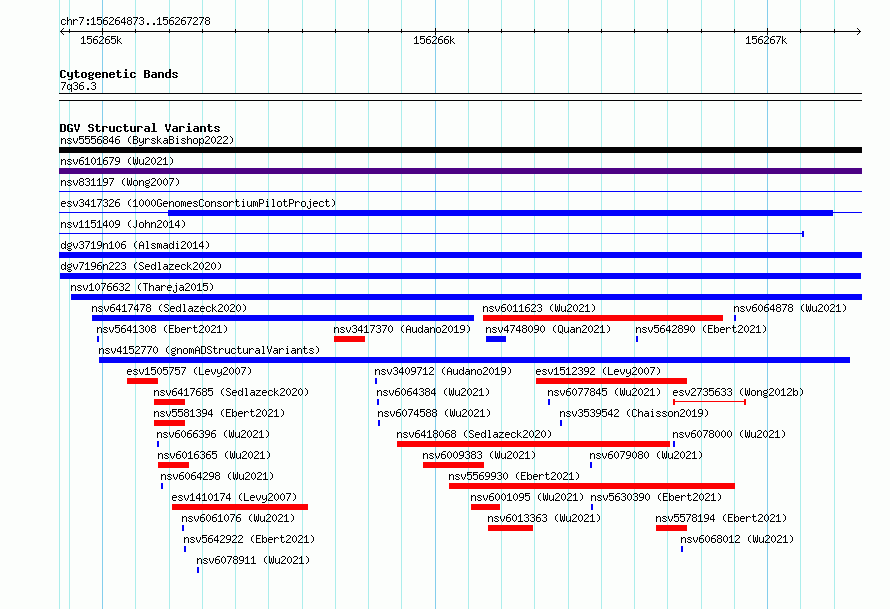The image size is (890, 609).
Task: Click nsv6078000 (Wu2021) label
Action: point(729,434)
